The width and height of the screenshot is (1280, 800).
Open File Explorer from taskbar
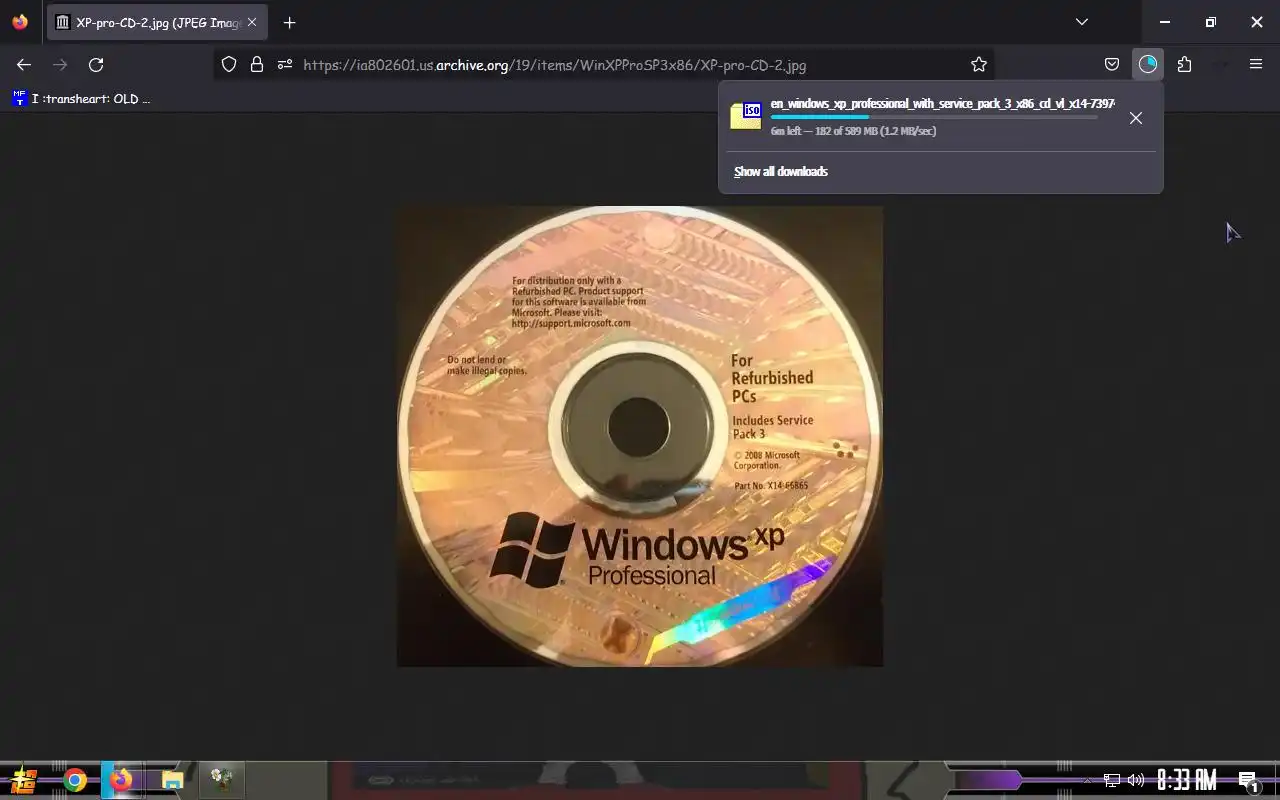click(x=172, y=780)
